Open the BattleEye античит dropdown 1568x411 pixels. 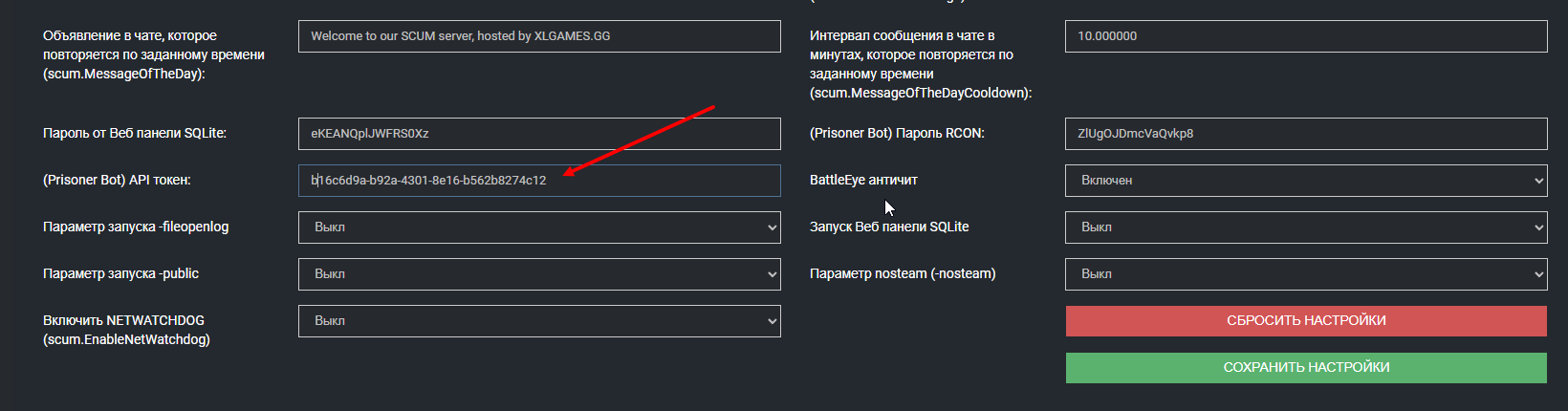(1305, 181)
